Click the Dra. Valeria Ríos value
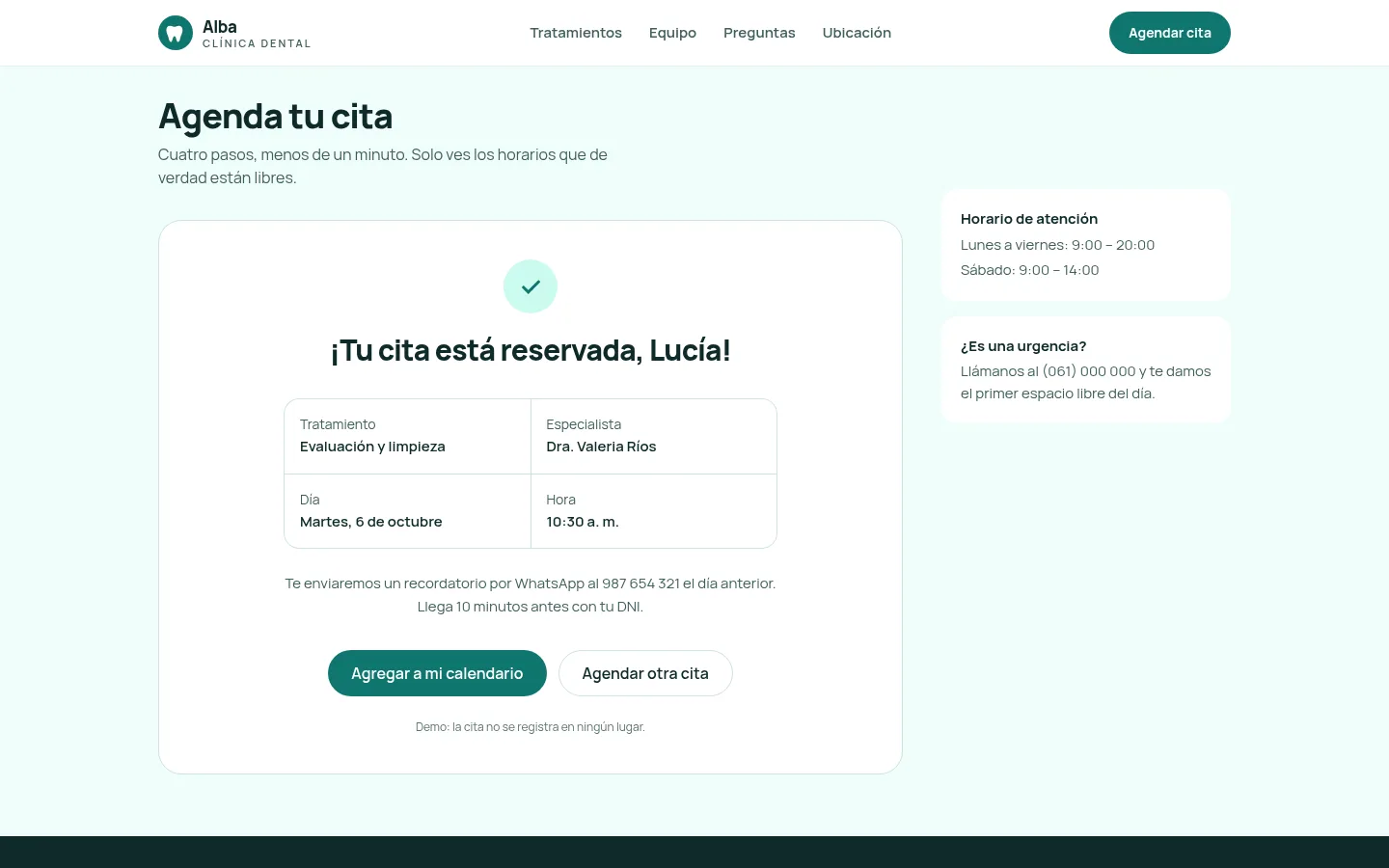This screenshot has height=868, width=1389. [x=601, y=447]
